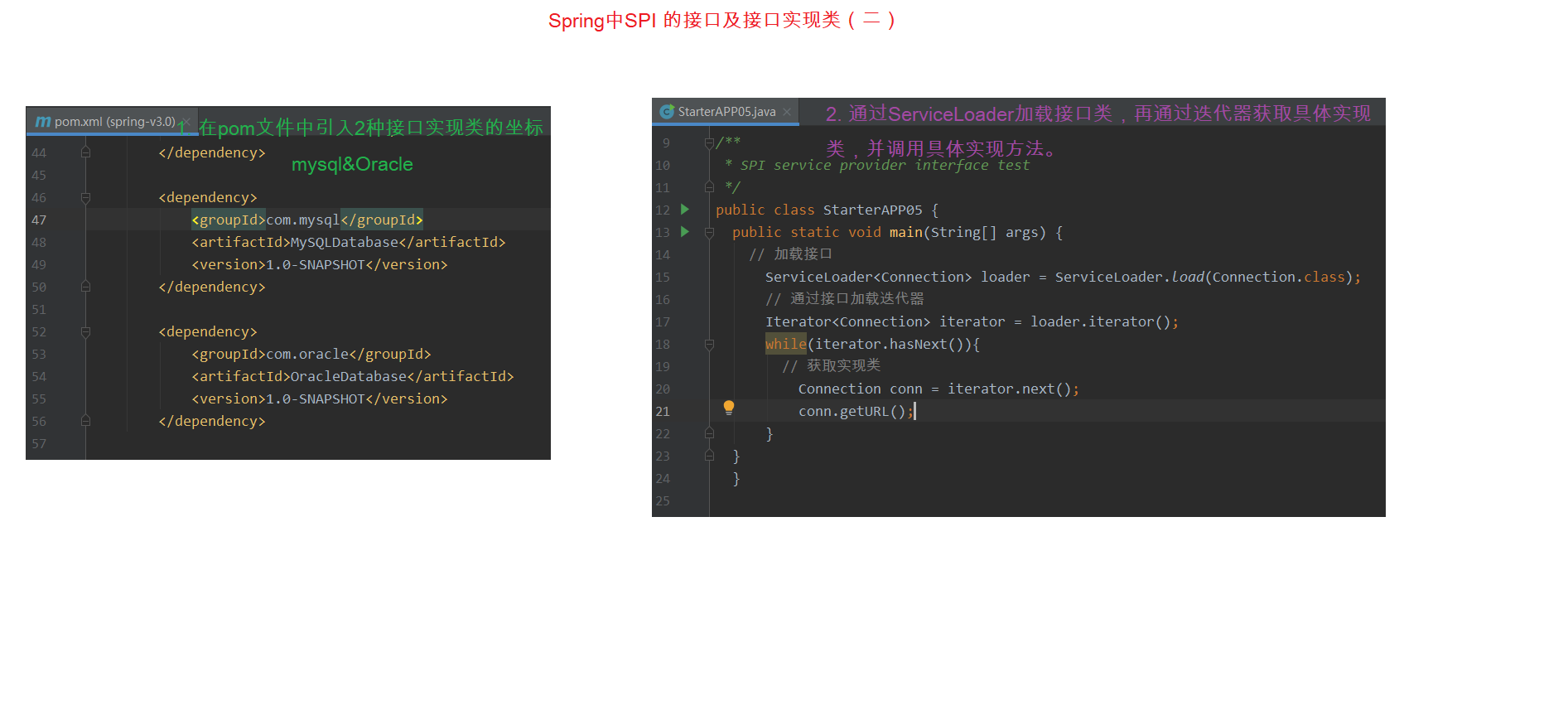1568x715 pixels.
Task: Click the highlighted 'while' keyword on line 18
Action: coord(785,344)
